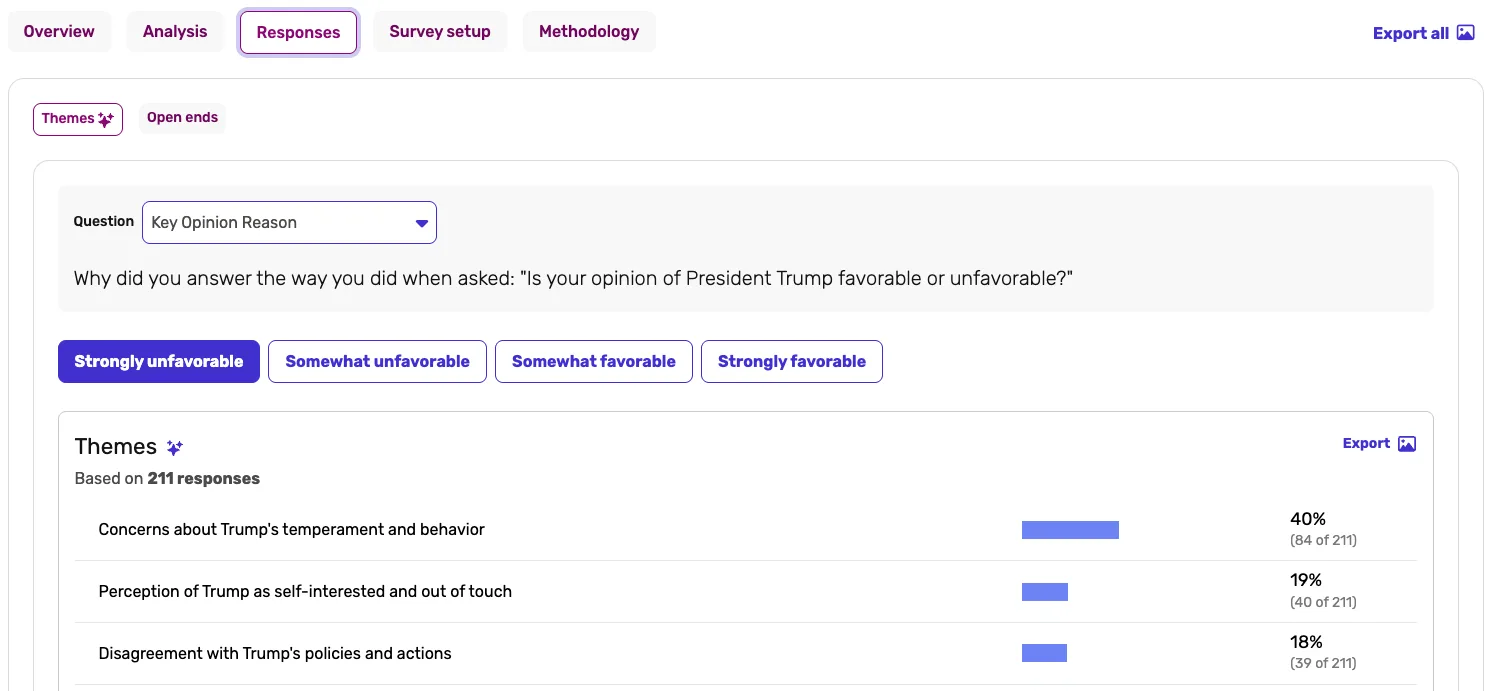The image size is (1491, 691).
Task: Click the Export all link
Action: pyautogui.click(x=1410, y=33)
